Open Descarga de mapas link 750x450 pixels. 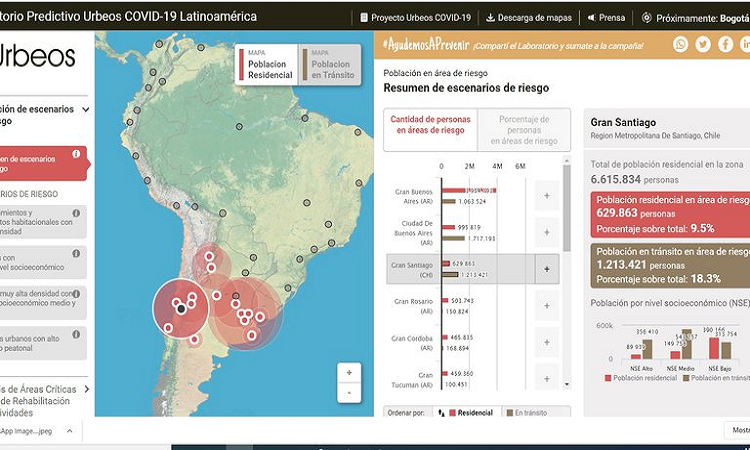pos(529,18)
